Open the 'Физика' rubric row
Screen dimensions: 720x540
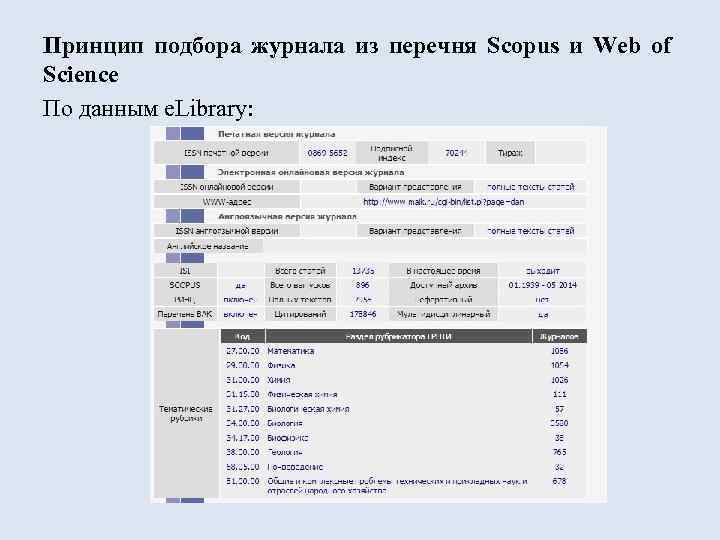click(281, 366)
